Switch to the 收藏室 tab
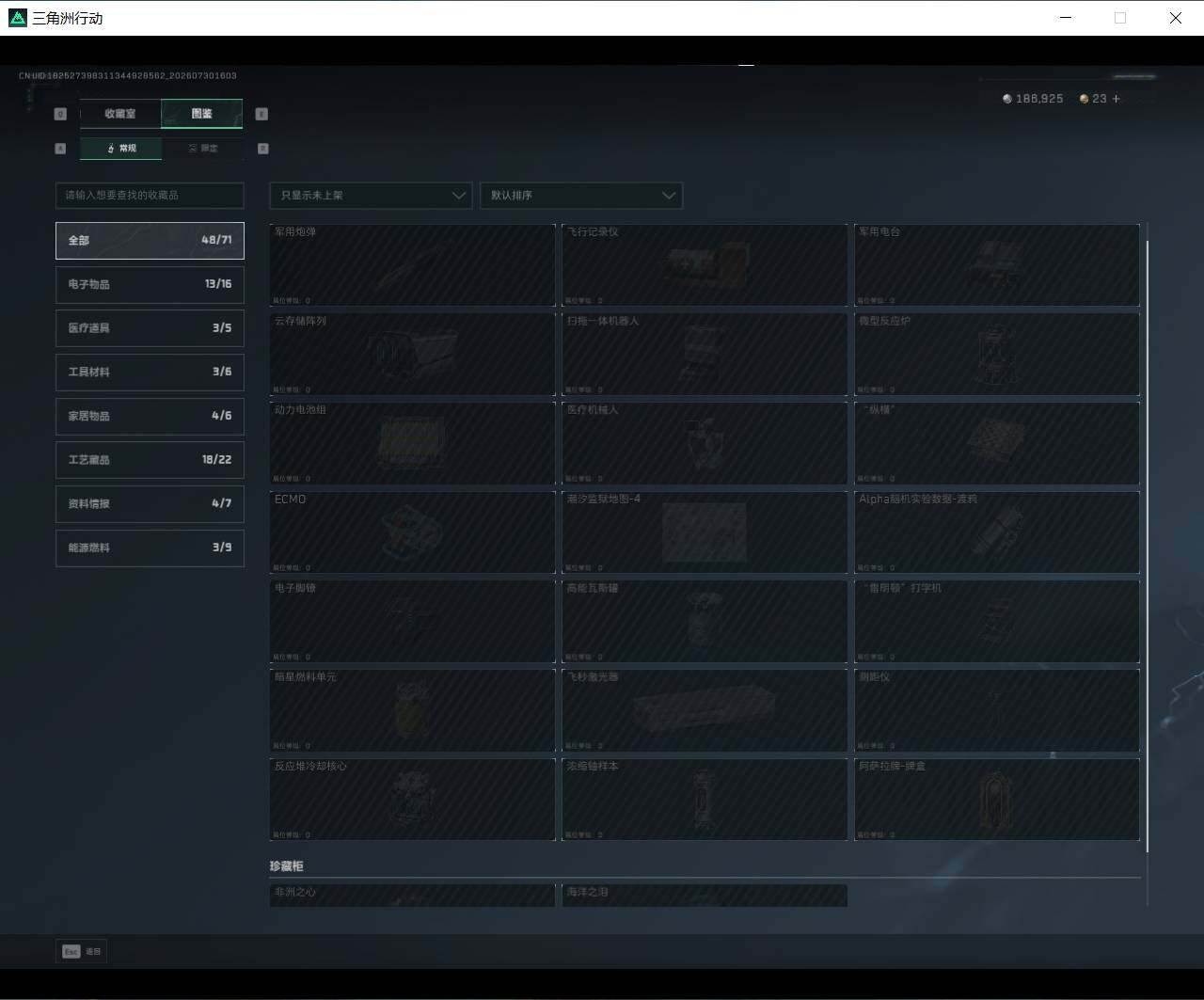The height and width of the screenshot is (1000, 1204). 120,114
